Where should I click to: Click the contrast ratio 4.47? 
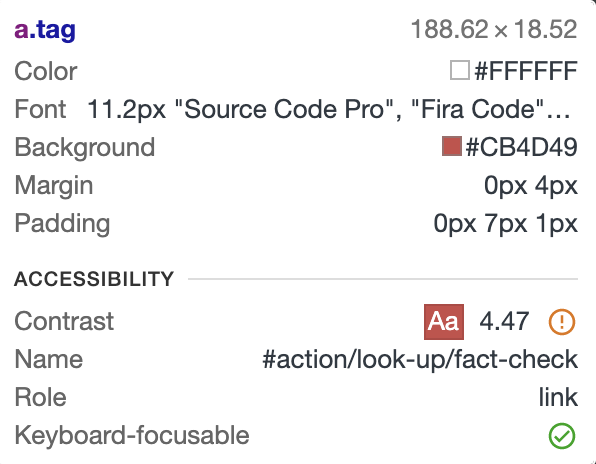[504, 321]
